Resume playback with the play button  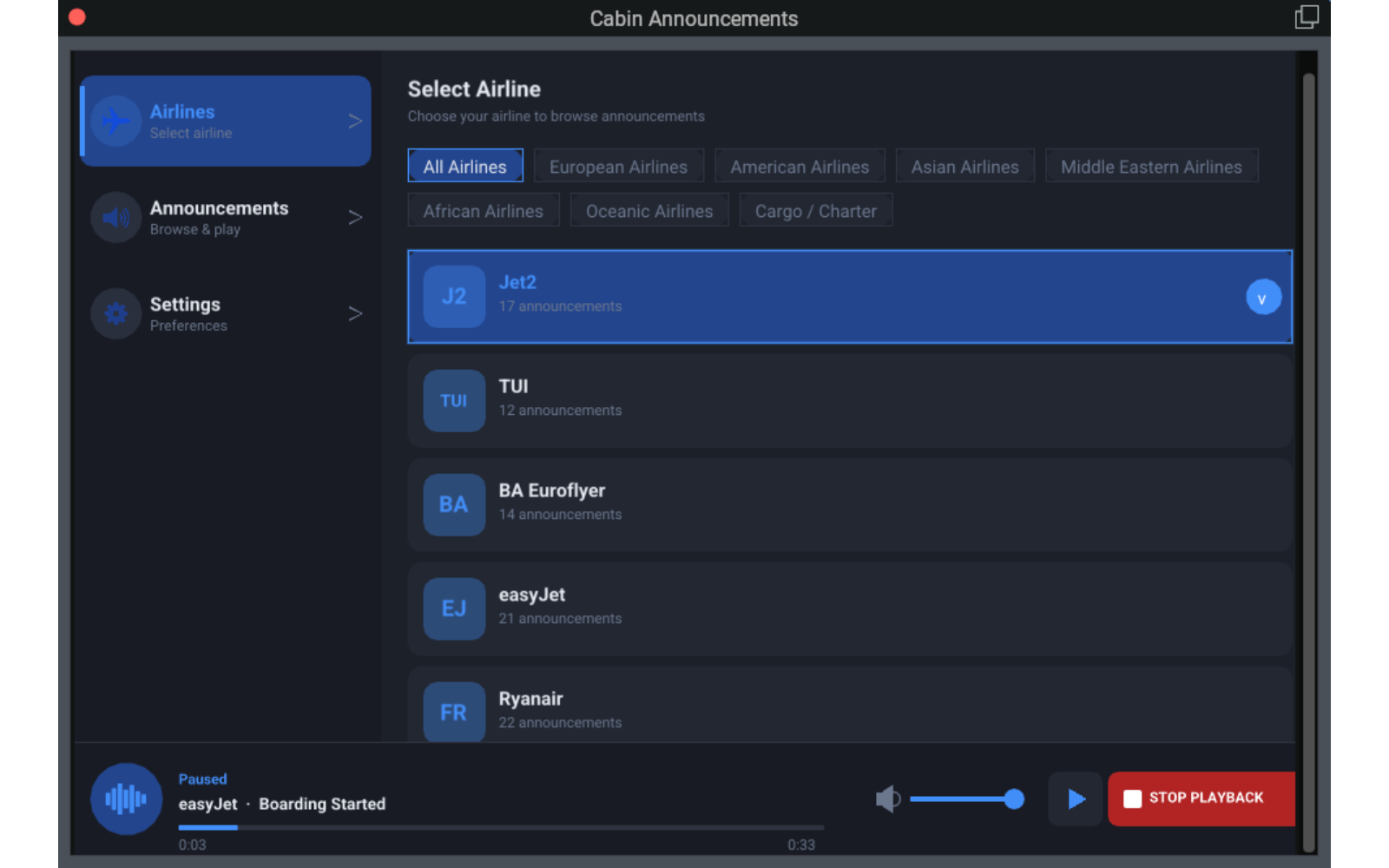[1076, 799]
